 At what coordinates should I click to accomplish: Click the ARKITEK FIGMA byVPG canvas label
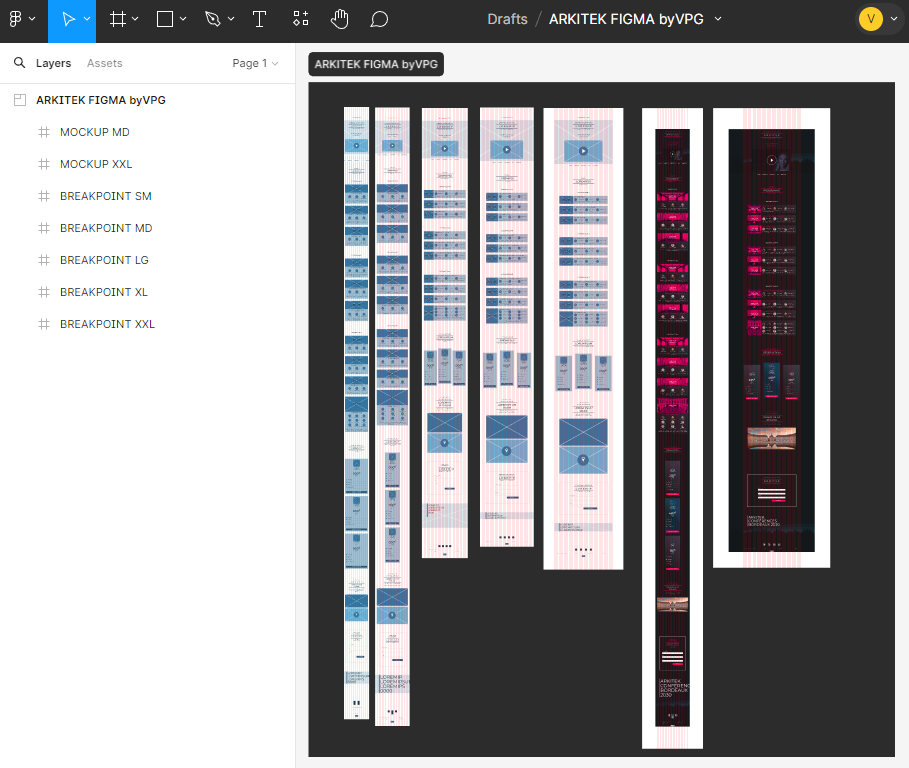376,64
